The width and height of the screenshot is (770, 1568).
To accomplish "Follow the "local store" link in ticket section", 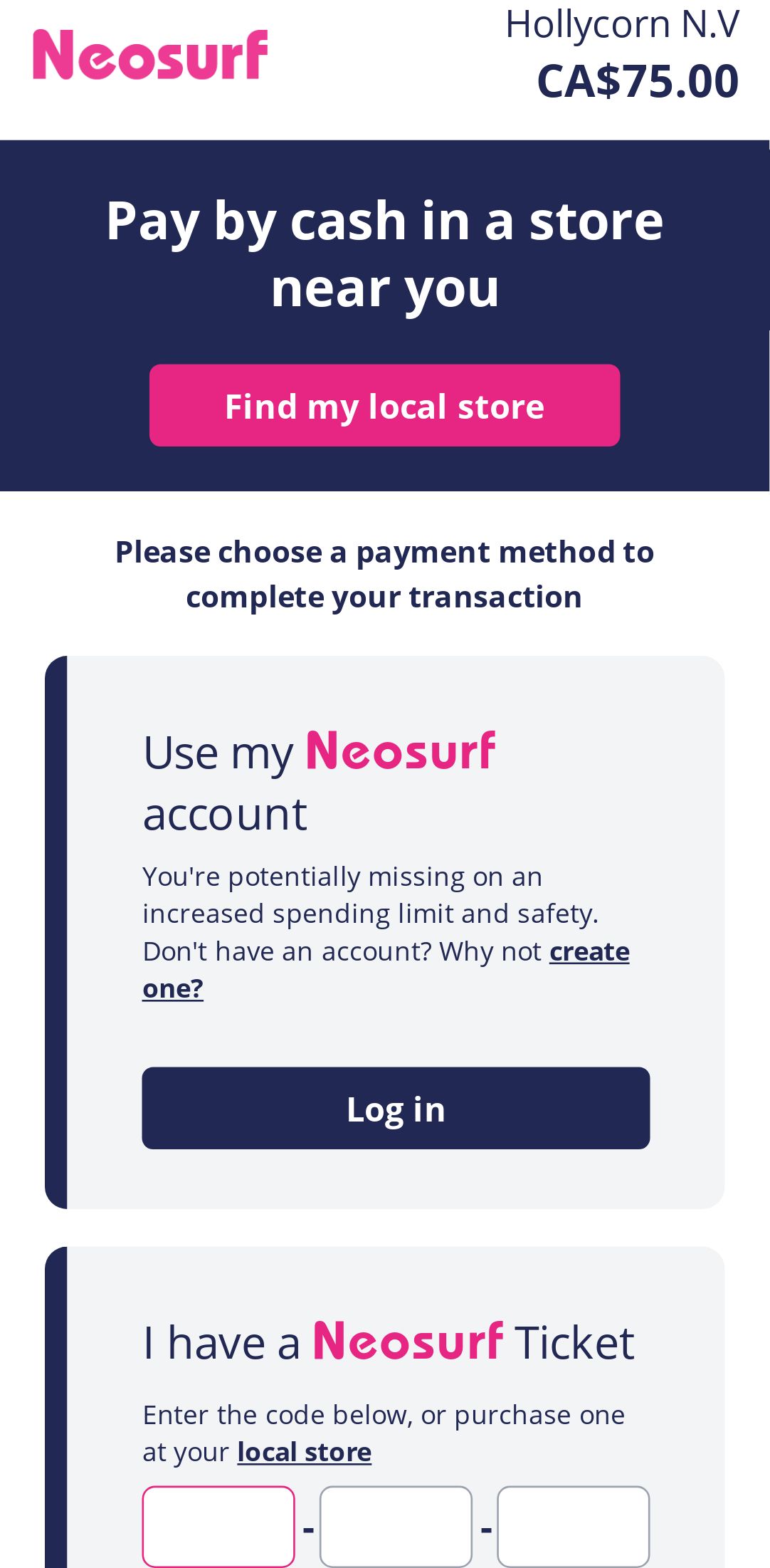I will point(304,1453).
